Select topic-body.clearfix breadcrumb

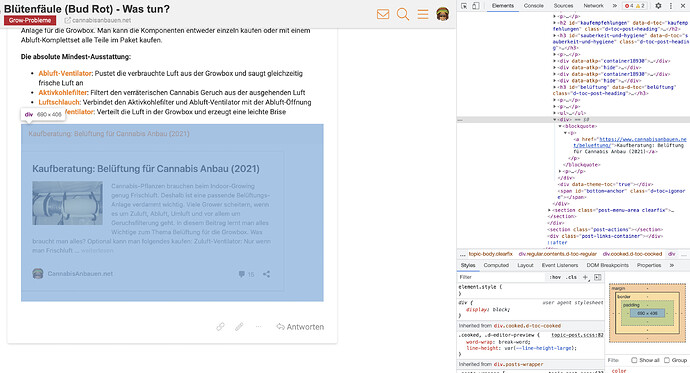click(490, 254)
